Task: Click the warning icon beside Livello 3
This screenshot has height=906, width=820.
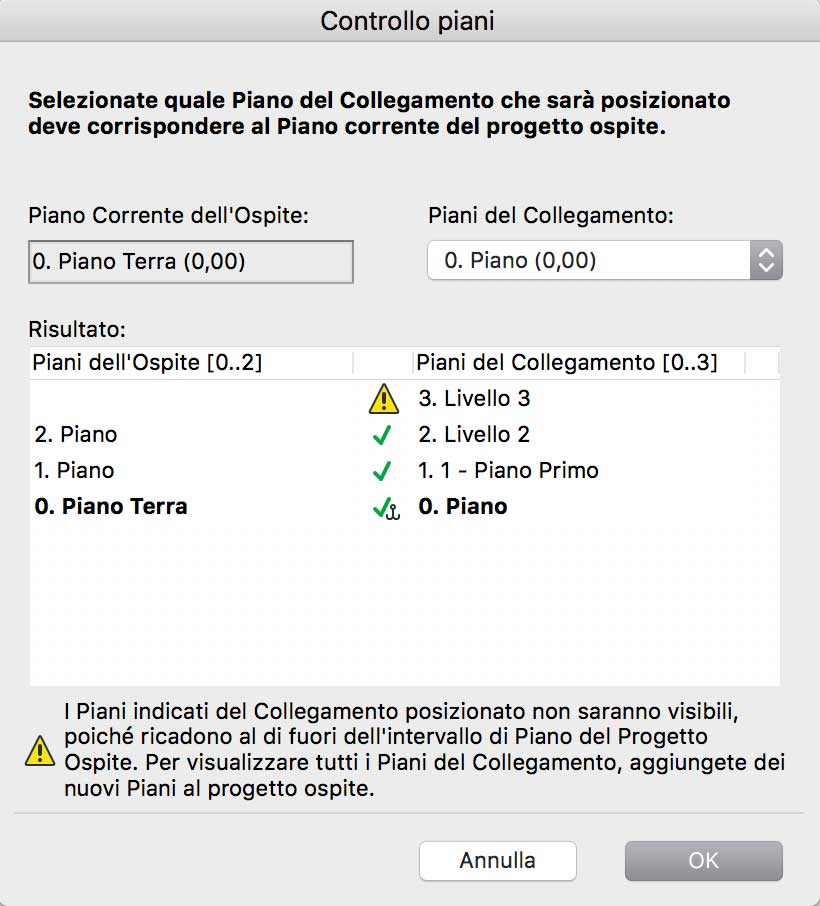Action: point(383,400)
